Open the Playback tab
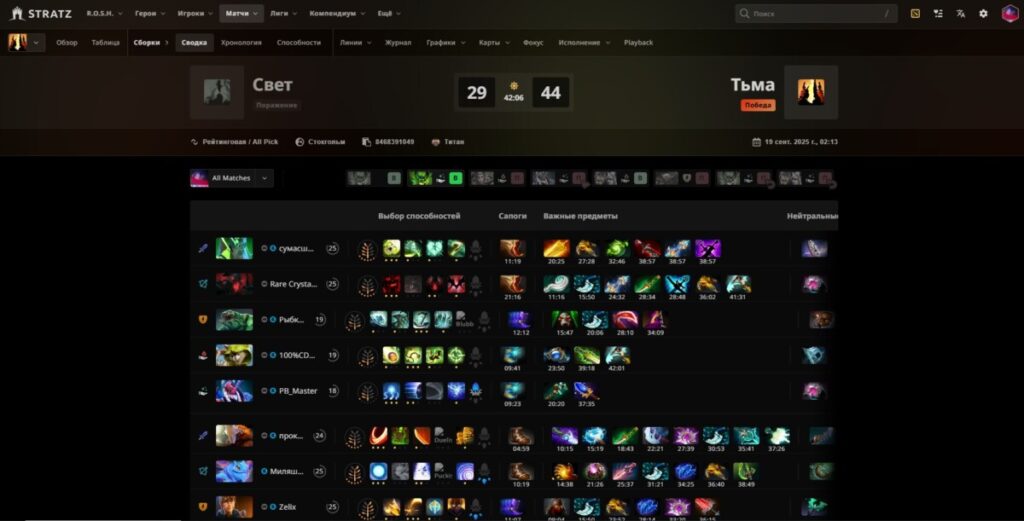The image size is (1024, 521). [638, 42]
